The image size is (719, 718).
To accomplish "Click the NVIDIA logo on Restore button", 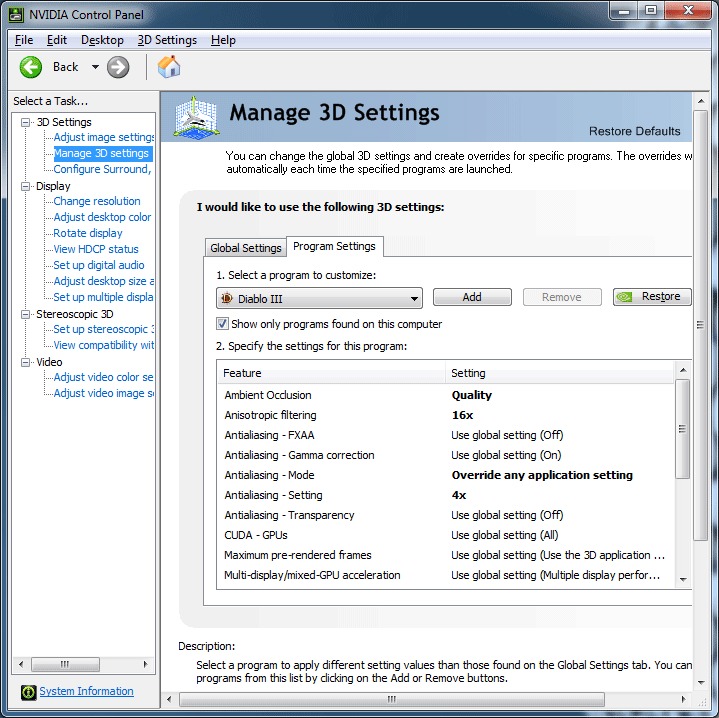I will (625, 297).
